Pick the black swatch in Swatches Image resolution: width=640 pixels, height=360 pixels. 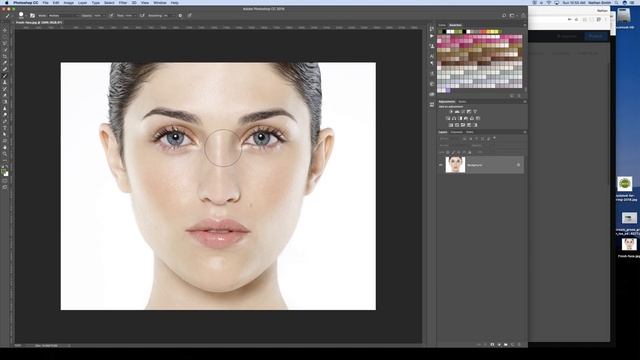pyautogui.click(x=444, y=31)
